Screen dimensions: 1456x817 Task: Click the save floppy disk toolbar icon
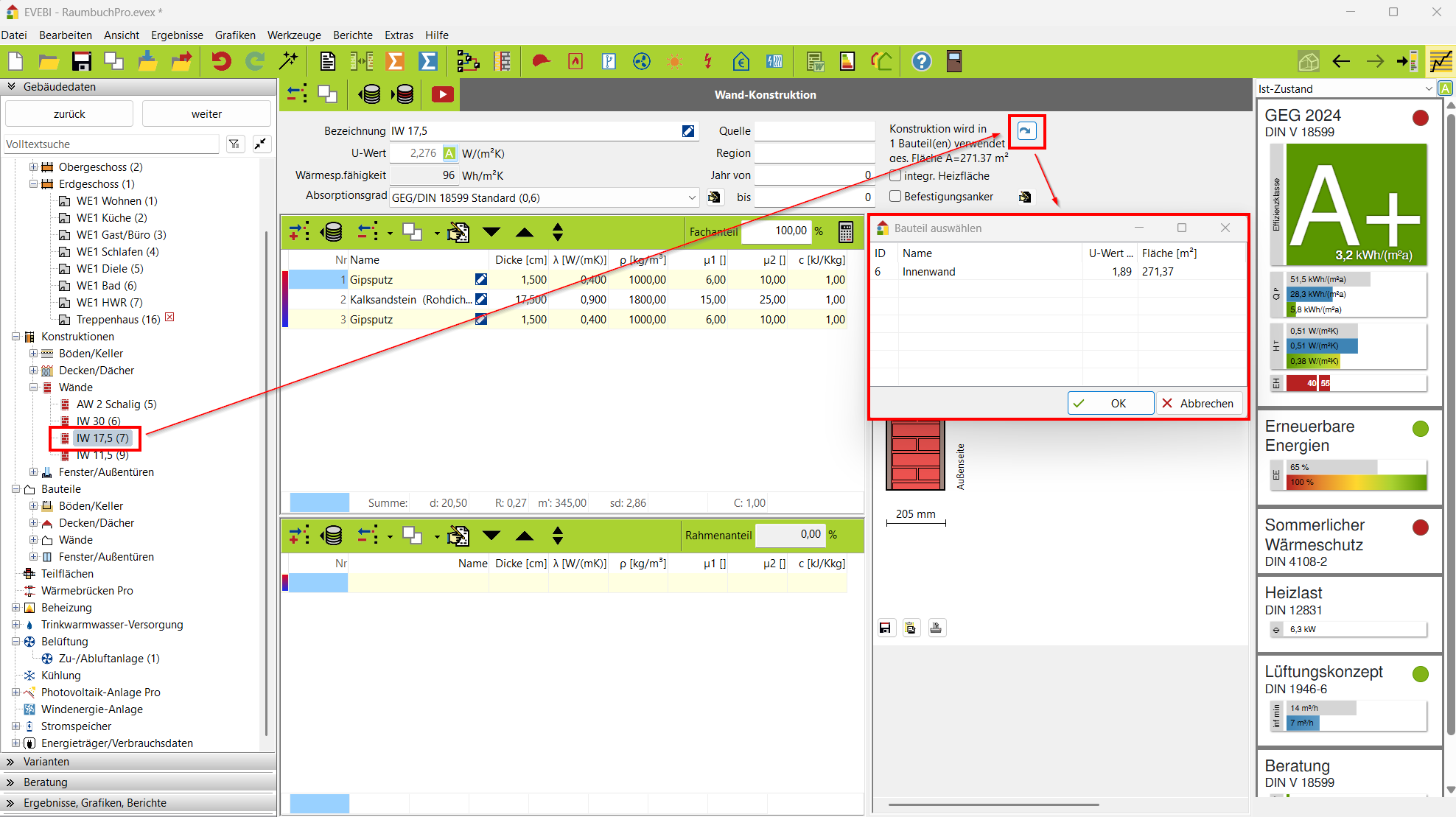coord(81,62)
